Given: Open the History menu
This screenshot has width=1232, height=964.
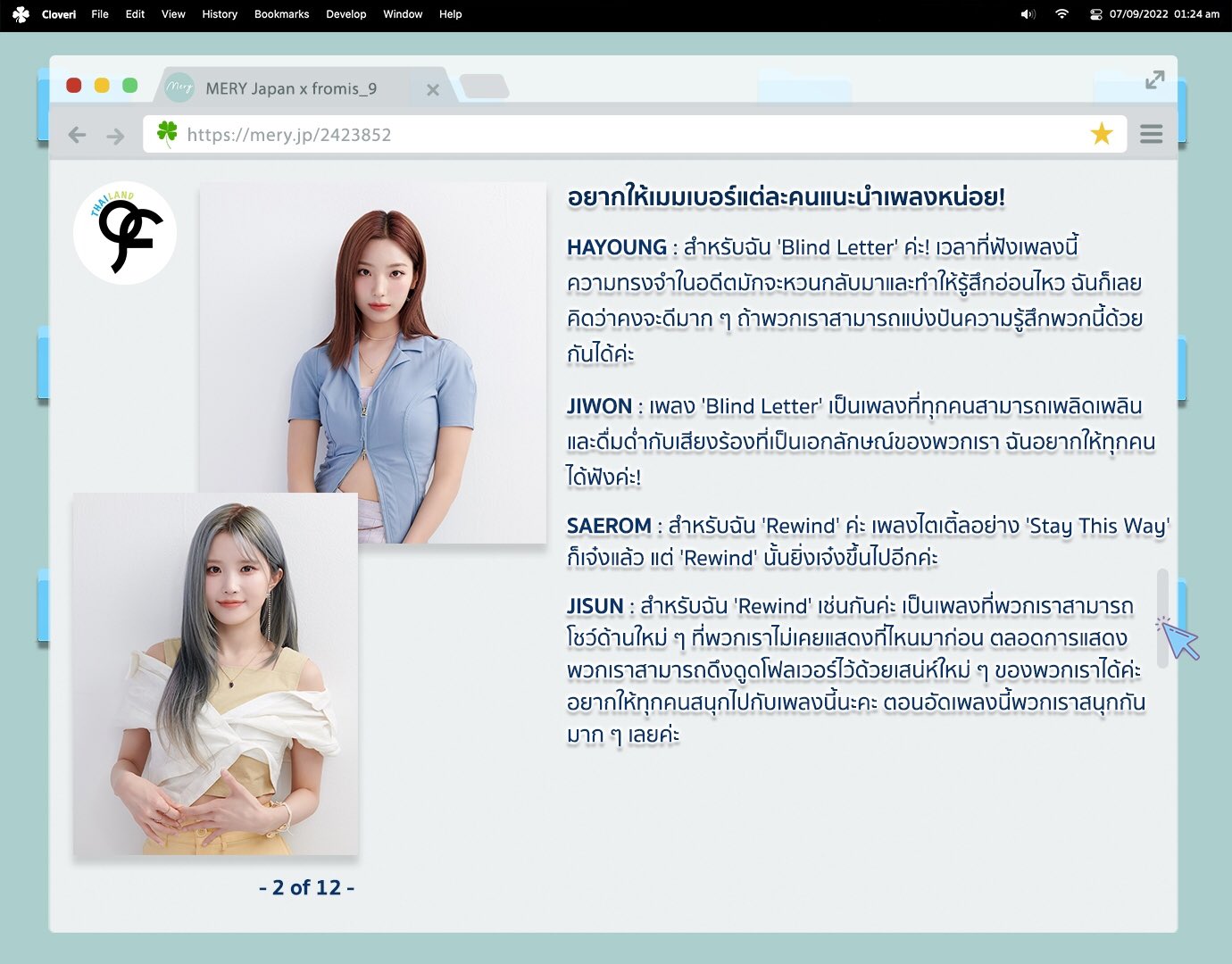Looking at the screenshot, I should coord(220,14).
